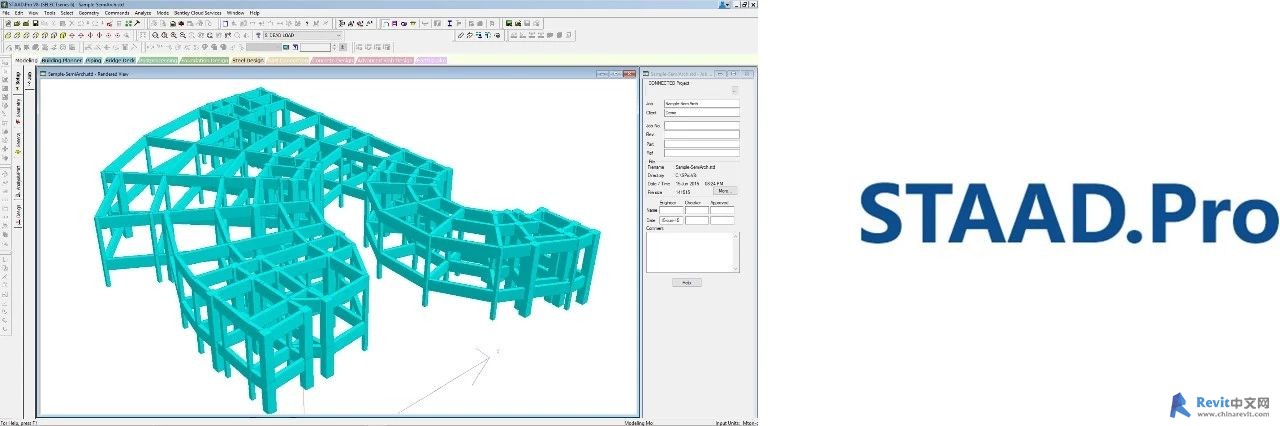
Task: Select the Modeling mode tab
Action: 26,60
